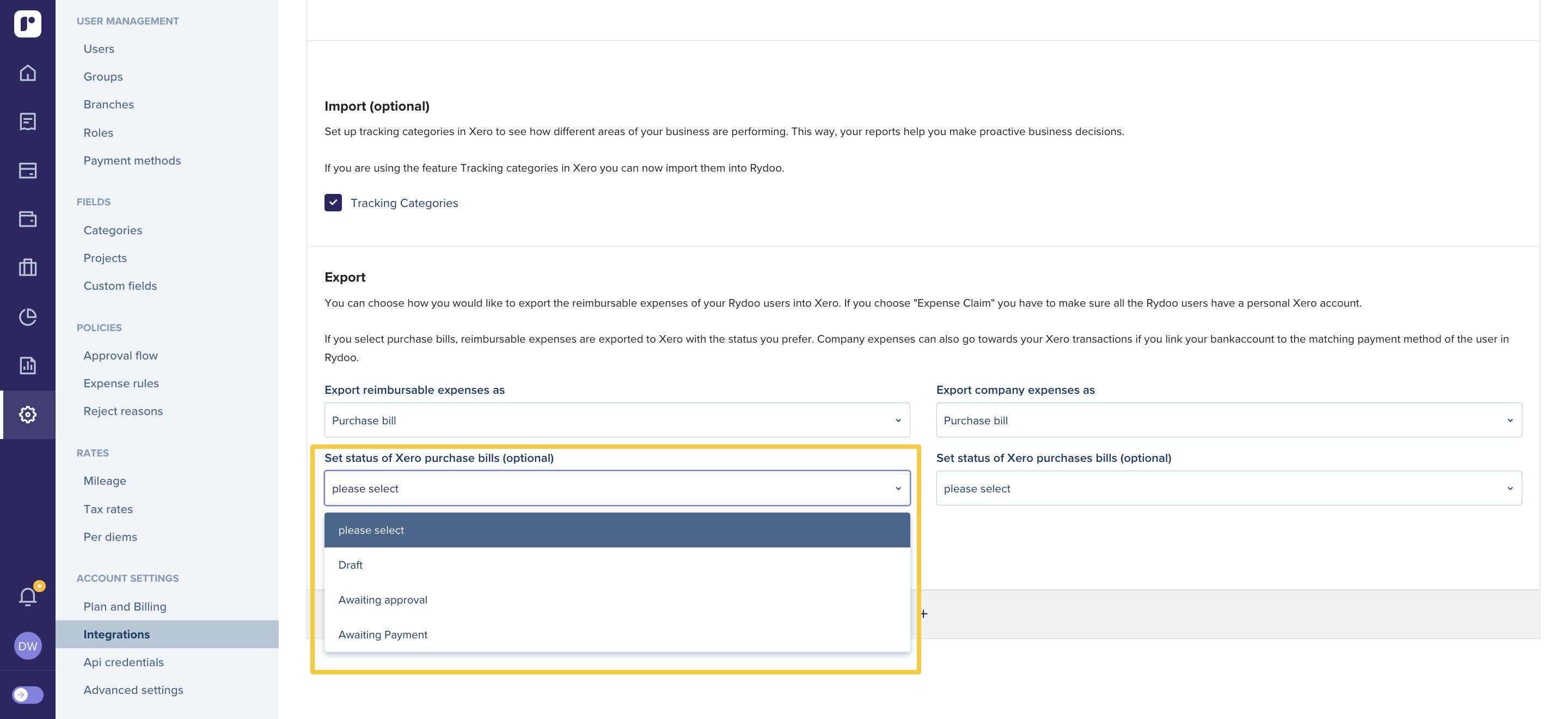This screenshot has width=1568, height=719.
Task: Click the Tracking Categories label
Action: (404, 203)
